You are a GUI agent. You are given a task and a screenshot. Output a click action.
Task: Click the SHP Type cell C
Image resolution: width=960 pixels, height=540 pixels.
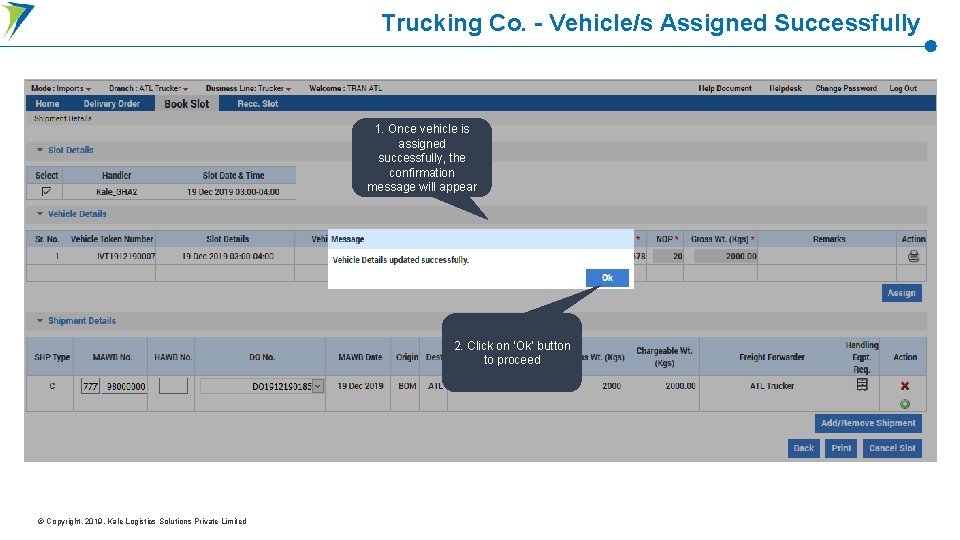click(x=52, y=386)
